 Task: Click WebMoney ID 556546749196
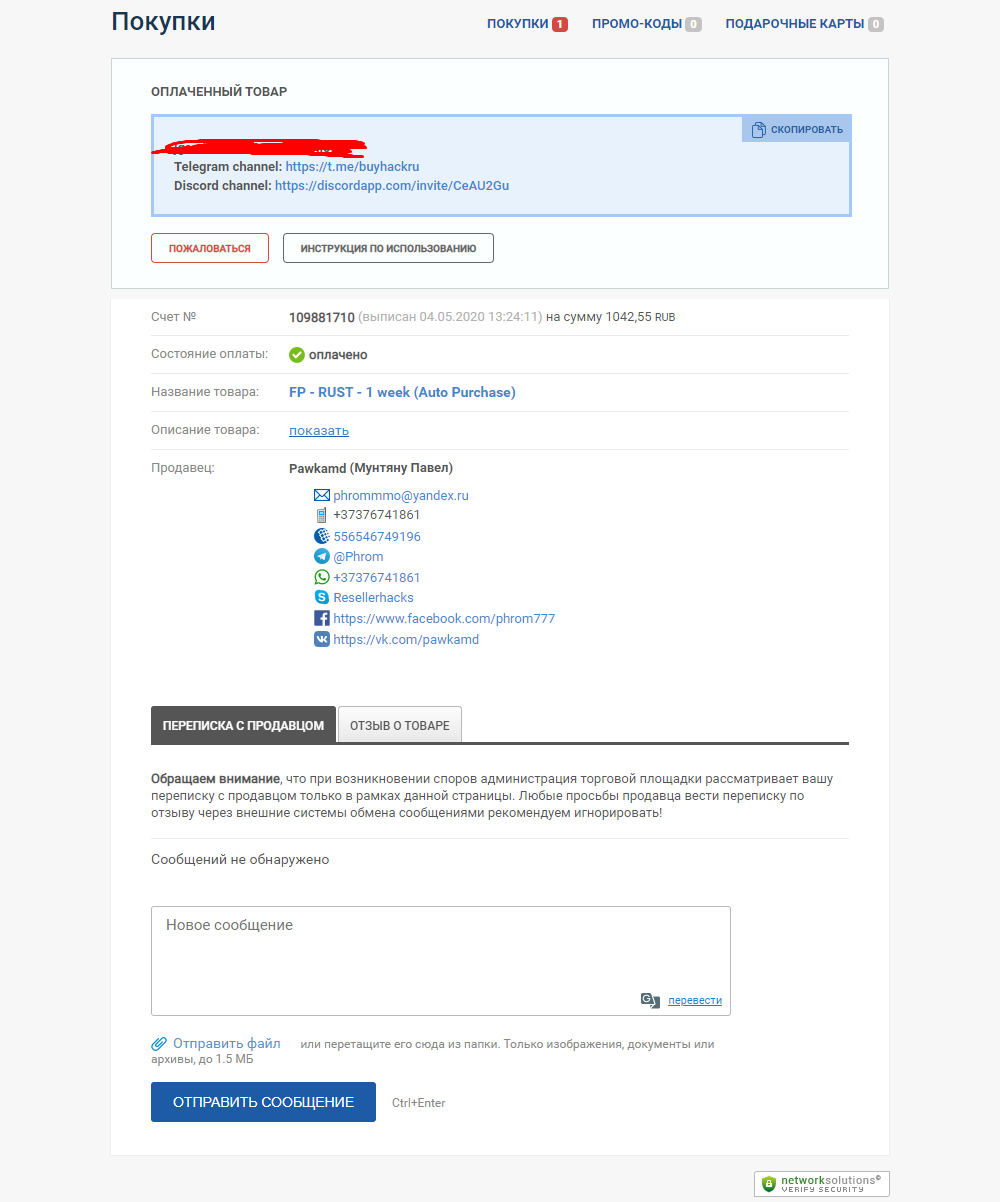point(377,536)
